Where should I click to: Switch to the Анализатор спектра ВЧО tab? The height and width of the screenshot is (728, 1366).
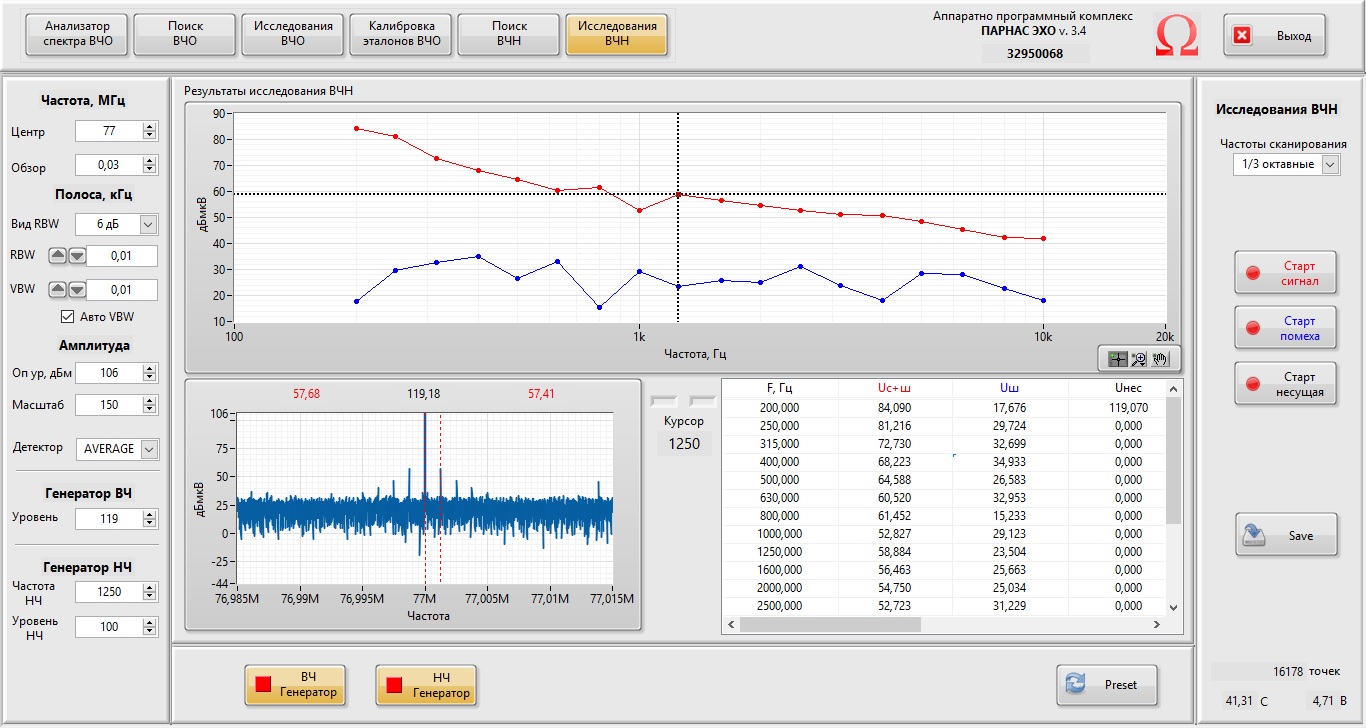point(78,34)
